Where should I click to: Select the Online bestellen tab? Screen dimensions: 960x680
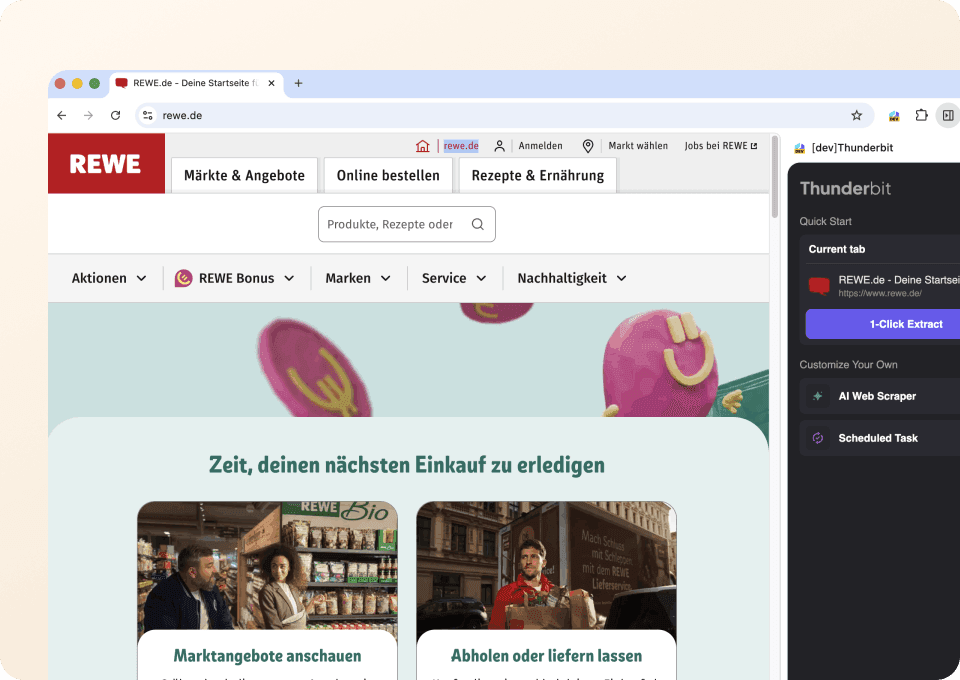click(388, 175)
